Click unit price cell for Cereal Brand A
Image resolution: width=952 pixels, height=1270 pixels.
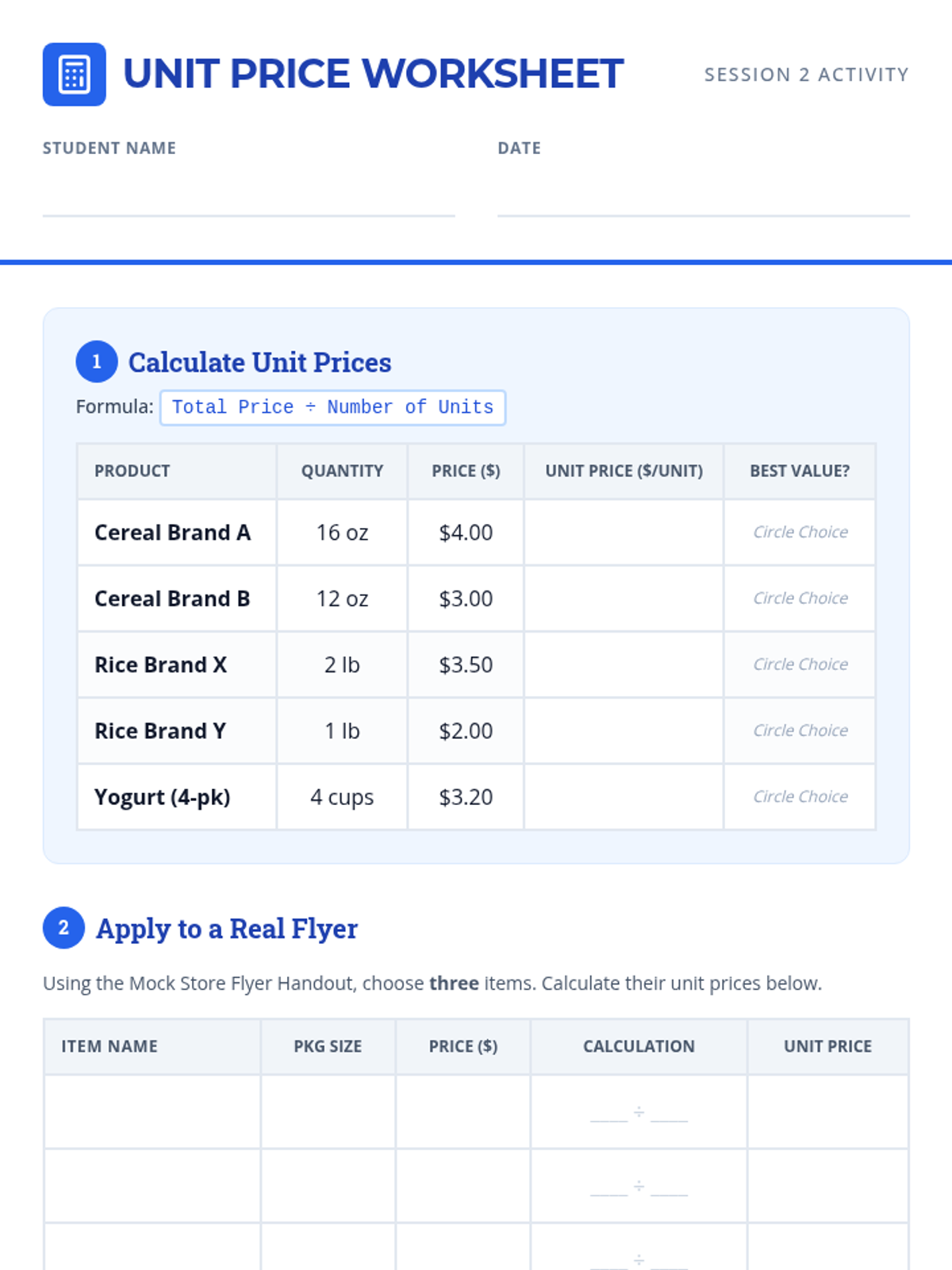(x=624, y=533)
